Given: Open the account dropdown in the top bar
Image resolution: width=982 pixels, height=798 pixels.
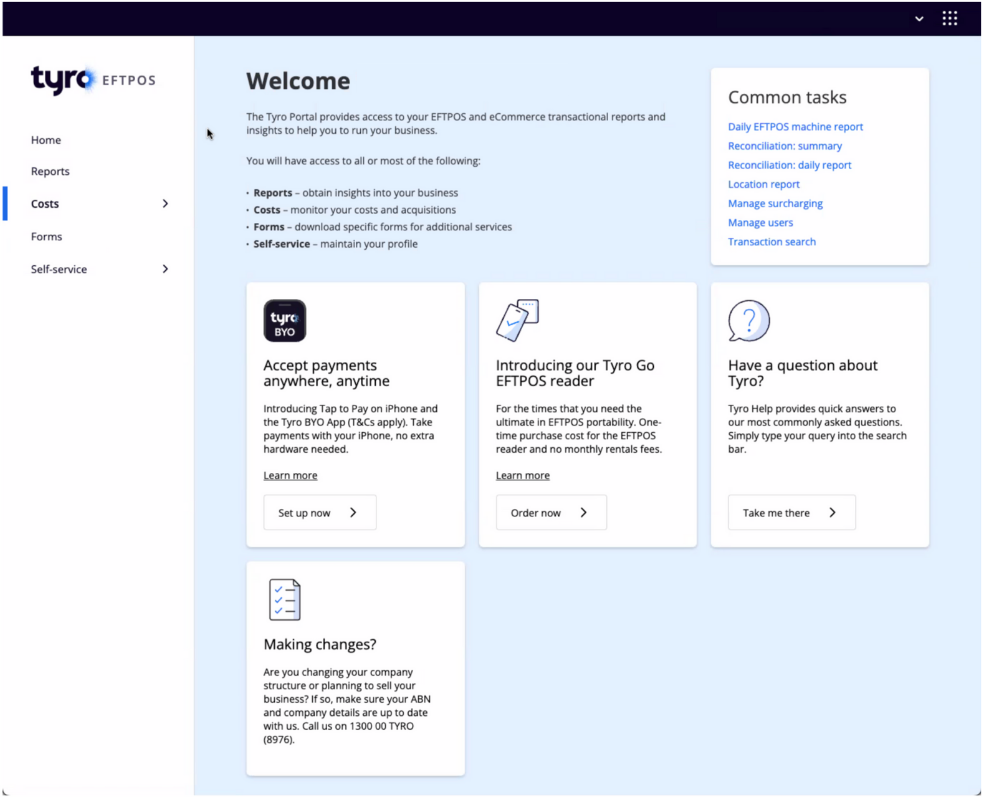Looking at the screenshot, I should pos(919,19).
